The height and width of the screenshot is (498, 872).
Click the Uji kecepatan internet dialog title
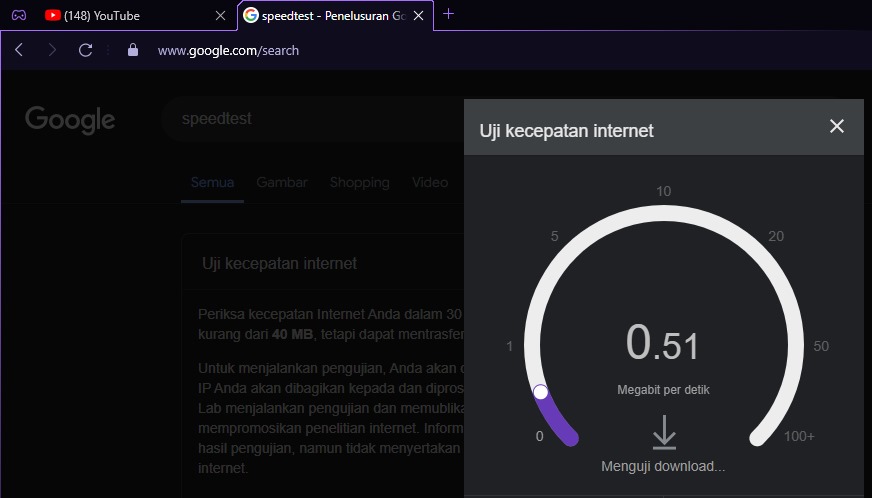point(566,131)
